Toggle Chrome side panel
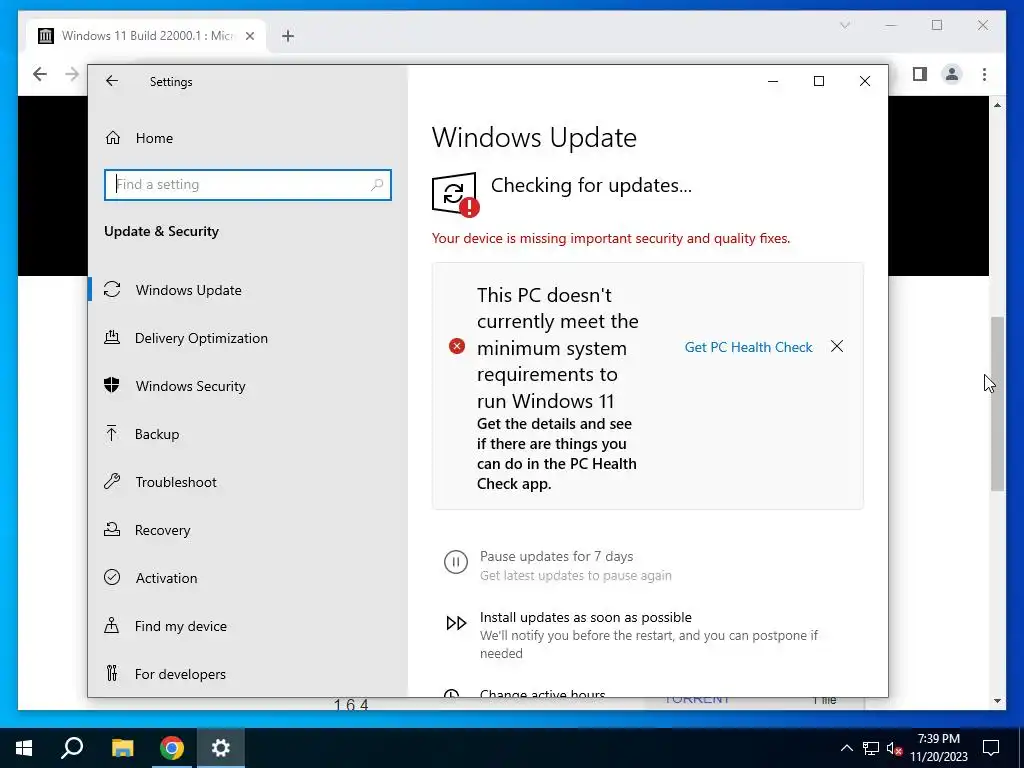The width and height of the screenshot is (1024, 768). [920, 74]
